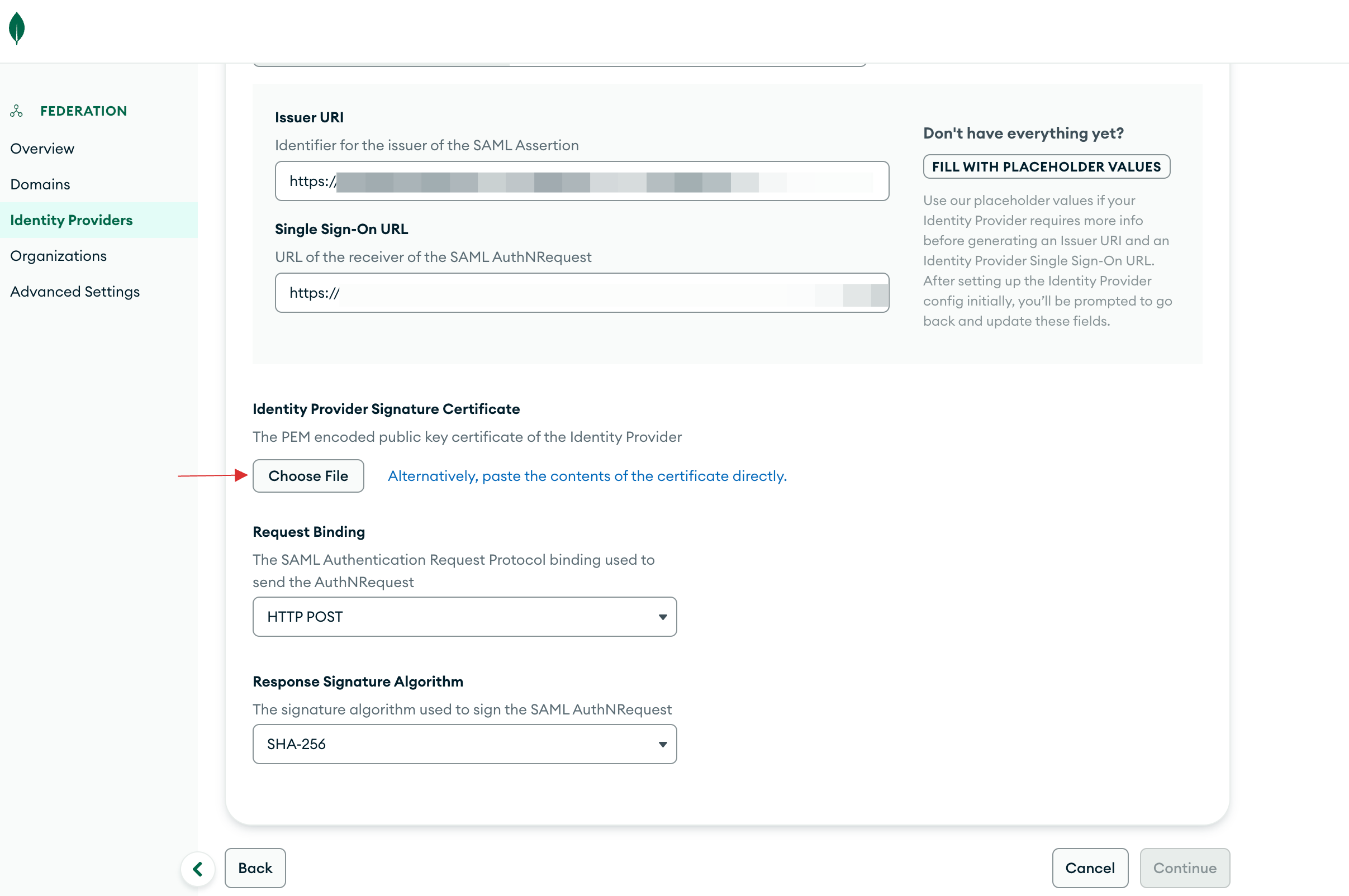Click Advanced Settings sidebar item
1349x896 pixels.
click(x=74, y=291)
